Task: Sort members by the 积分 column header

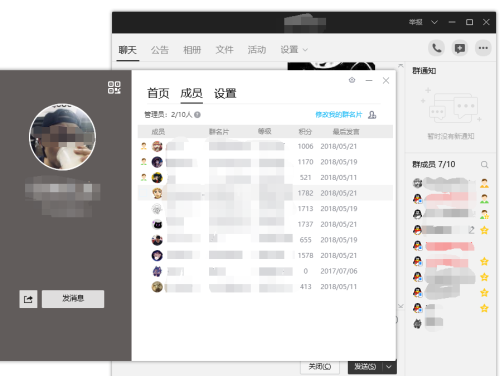Action: tap(305, 132)
